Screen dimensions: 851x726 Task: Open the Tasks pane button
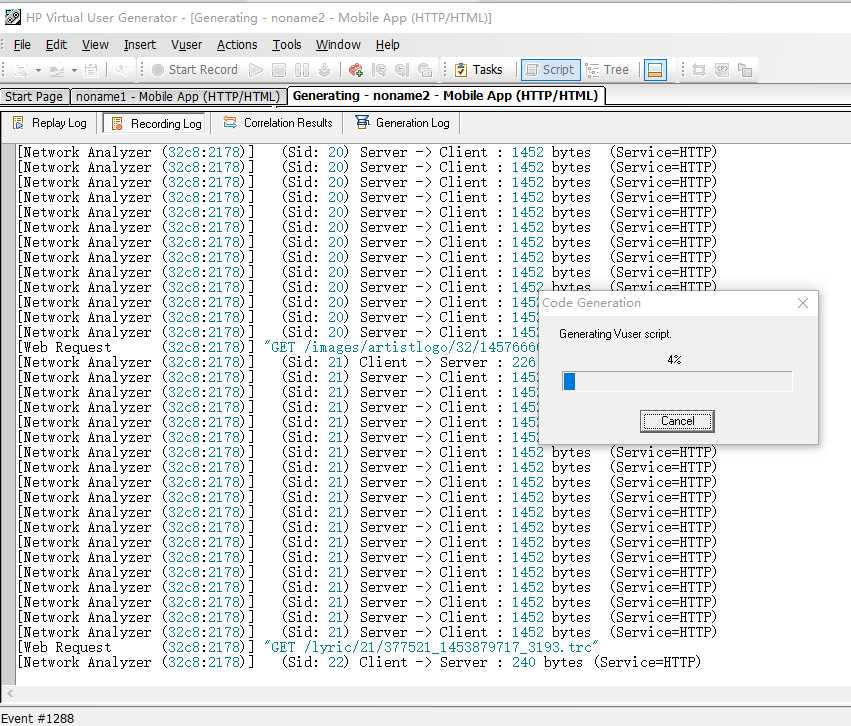tap(479, 69)
